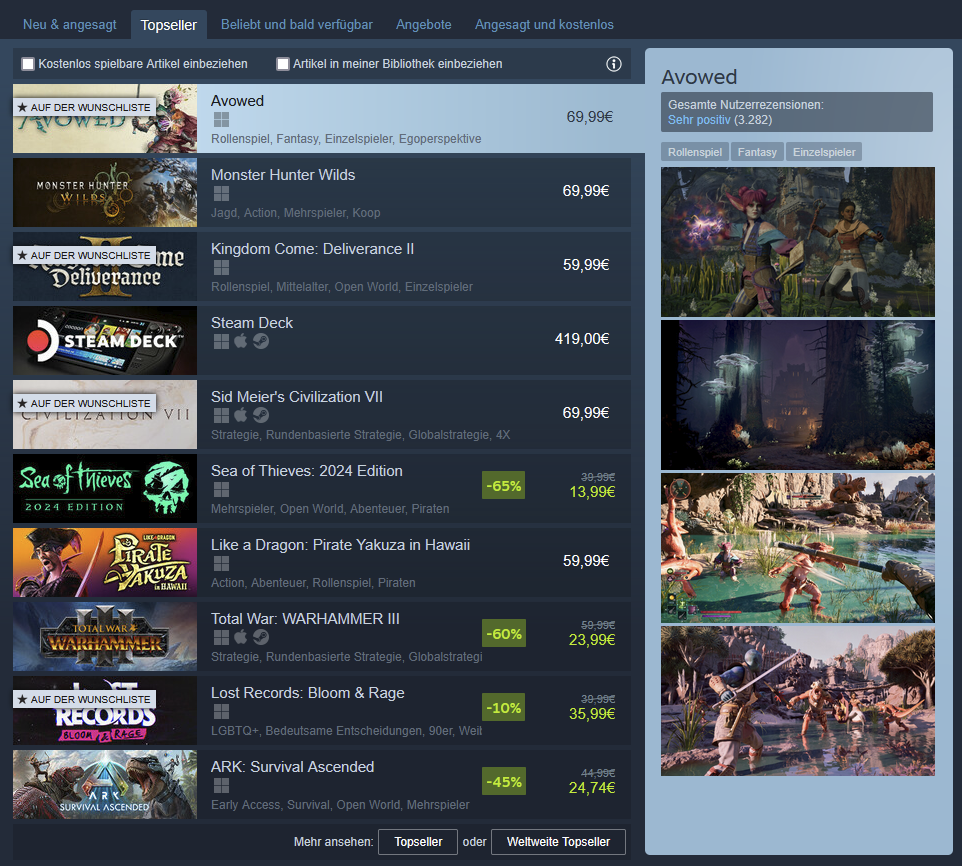Image resolution: width=962 pixels, height=866 pixels.
Task: Click the SteamOS icon under Steam Deck
Action: (x=261, y=342)
